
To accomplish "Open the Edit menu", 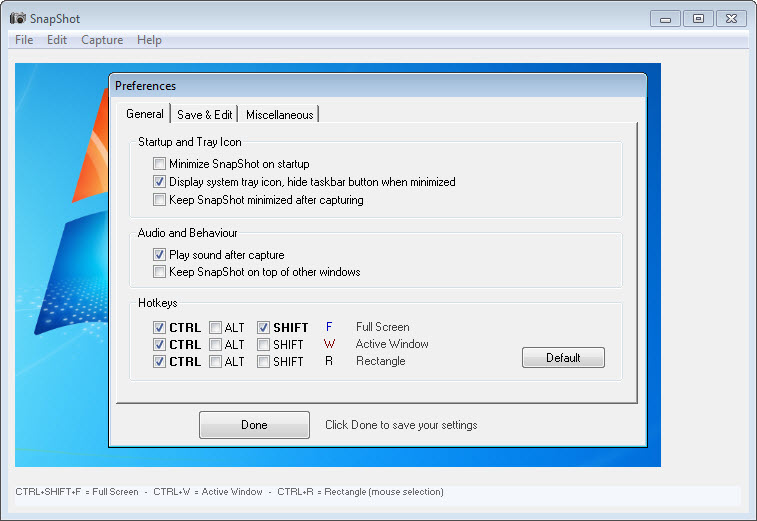I will (x=57, y=40).
